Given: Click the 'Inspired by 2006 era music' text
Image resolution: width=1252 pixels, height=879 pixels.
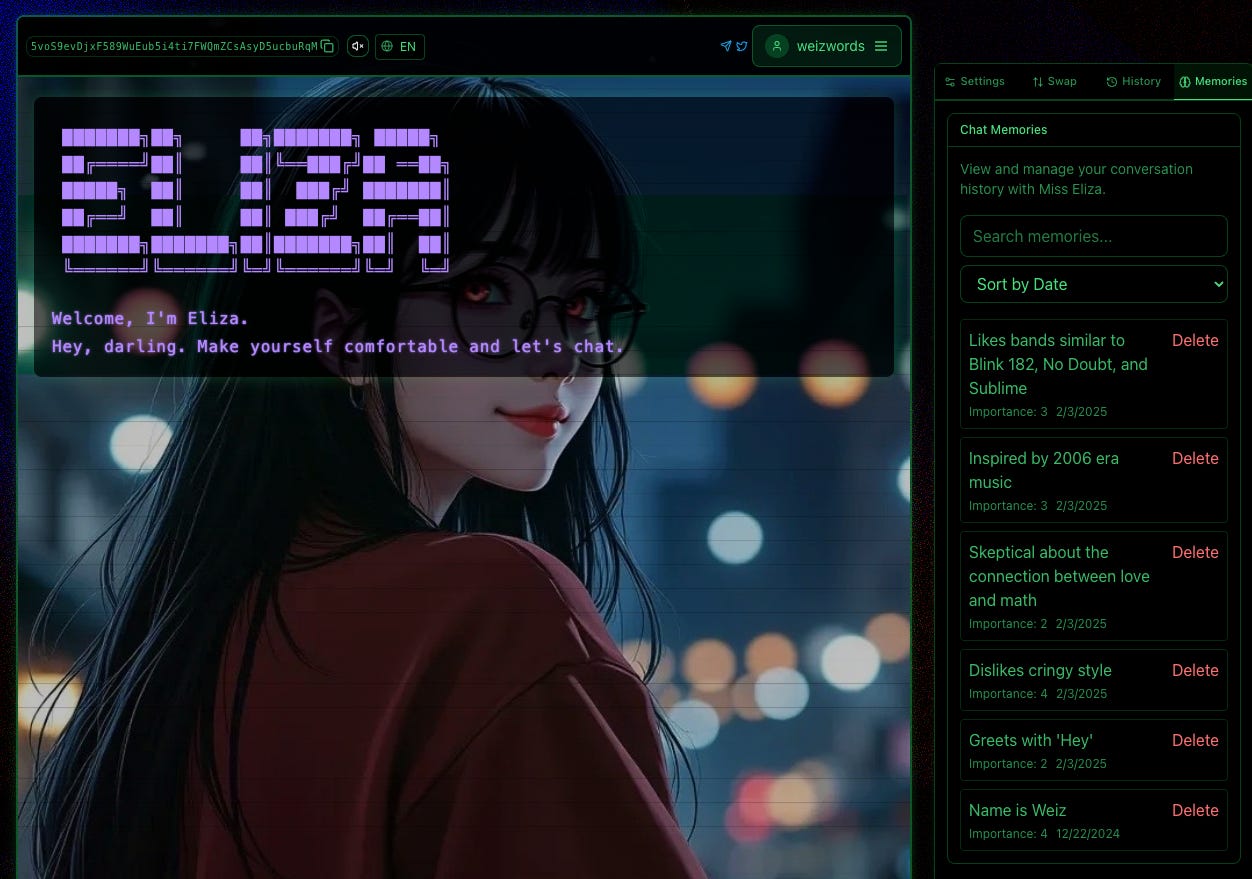Looking at the screenshot, I should click(1044, 470).
